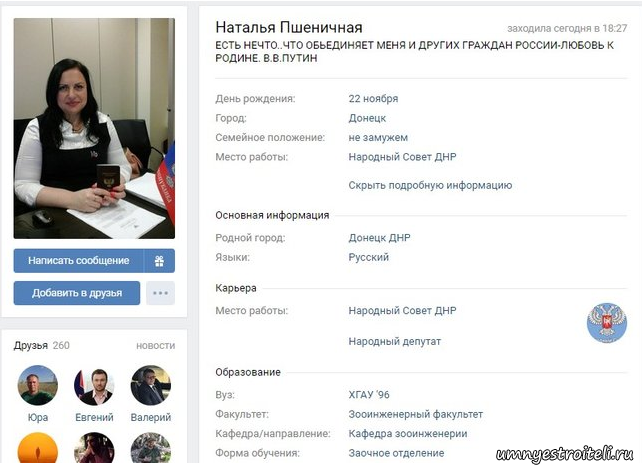642x472 pixels.
Task: Click the Народный Совет ДНР emblem logo
Action: click(607, 323)
